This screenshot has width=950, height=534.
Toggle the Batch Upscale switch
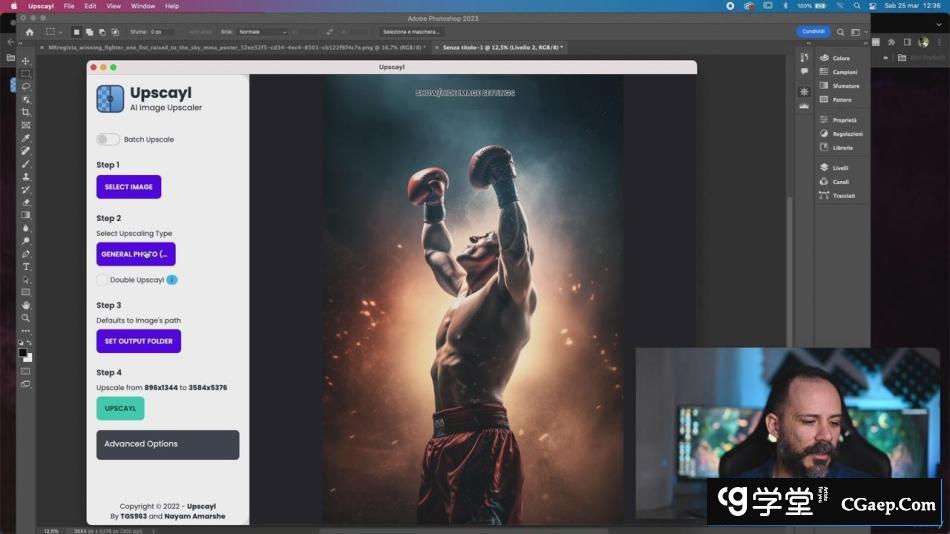(x=107, y=139)
